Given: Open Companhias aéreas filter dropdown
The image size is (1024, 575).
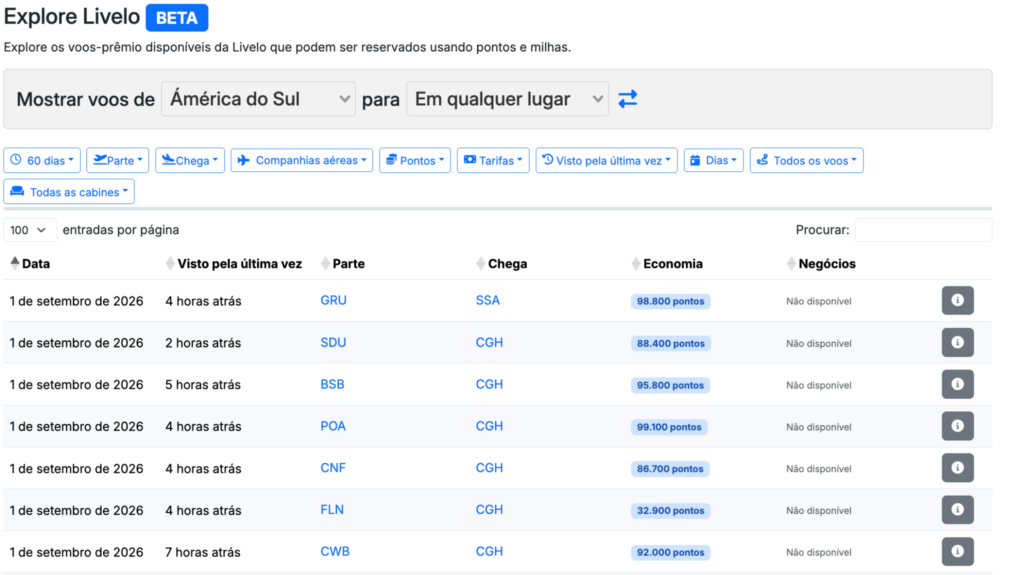Looking at the screenshot, I should (302, 160).
